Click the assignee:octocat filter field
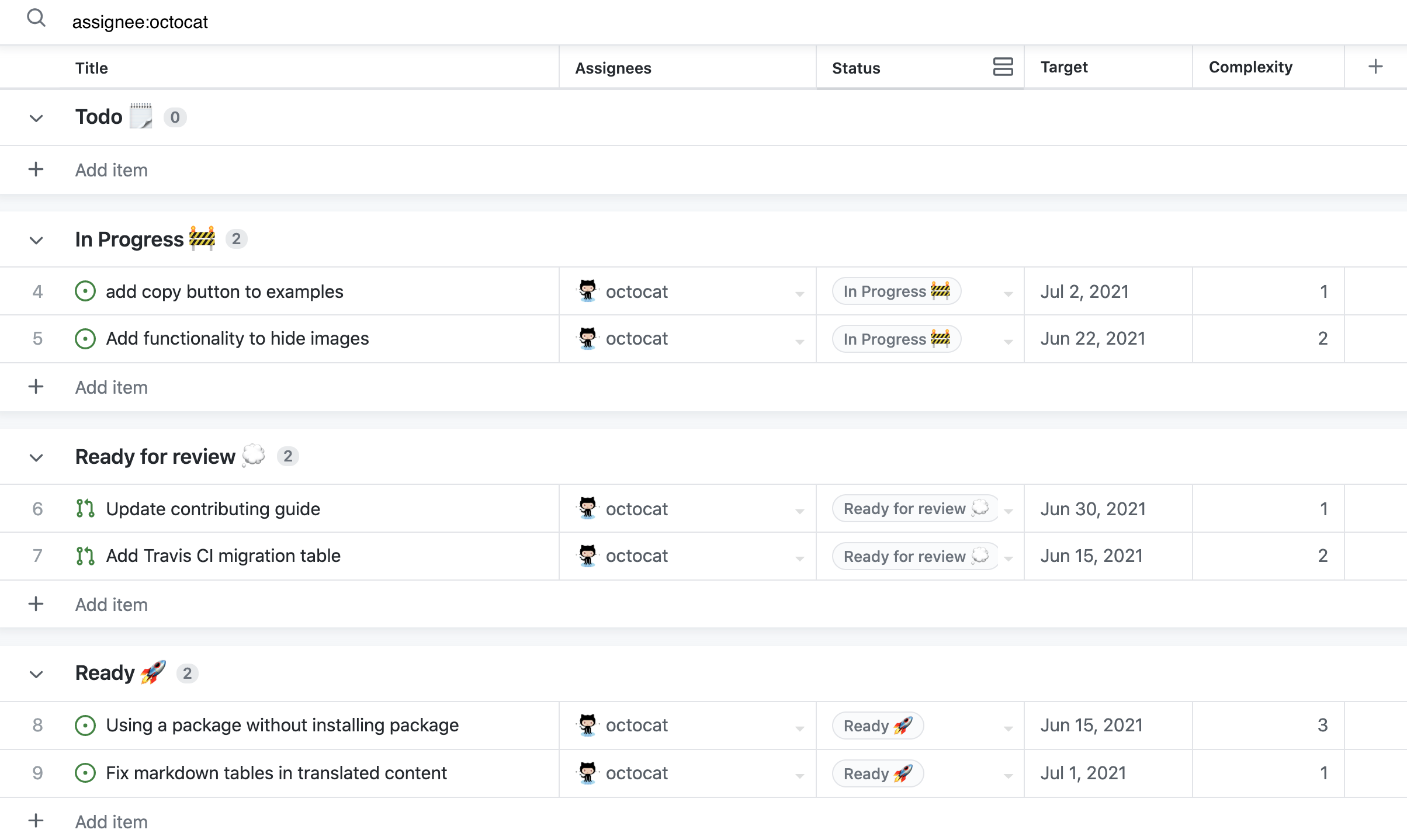Image resolution: width=1407 pixels, height=840 pixels. tap(140, 22)
